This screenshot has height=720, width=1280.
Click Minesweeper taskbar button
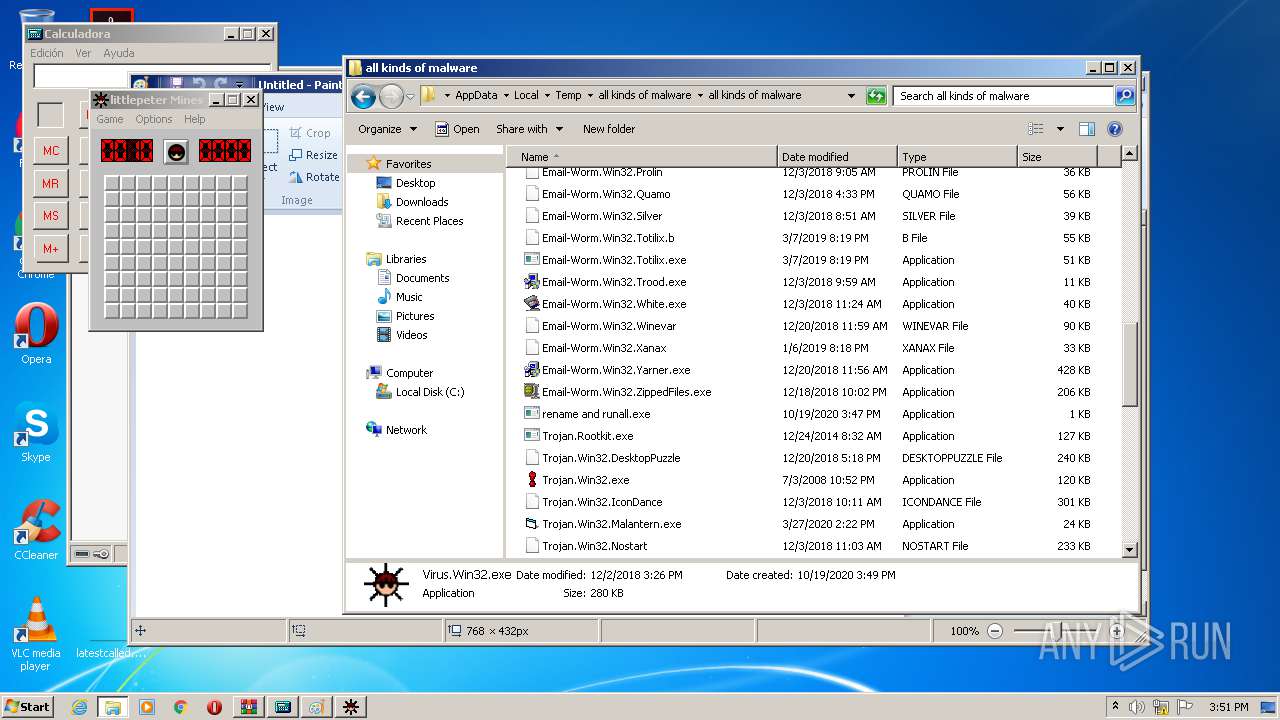tap(351, 707)
